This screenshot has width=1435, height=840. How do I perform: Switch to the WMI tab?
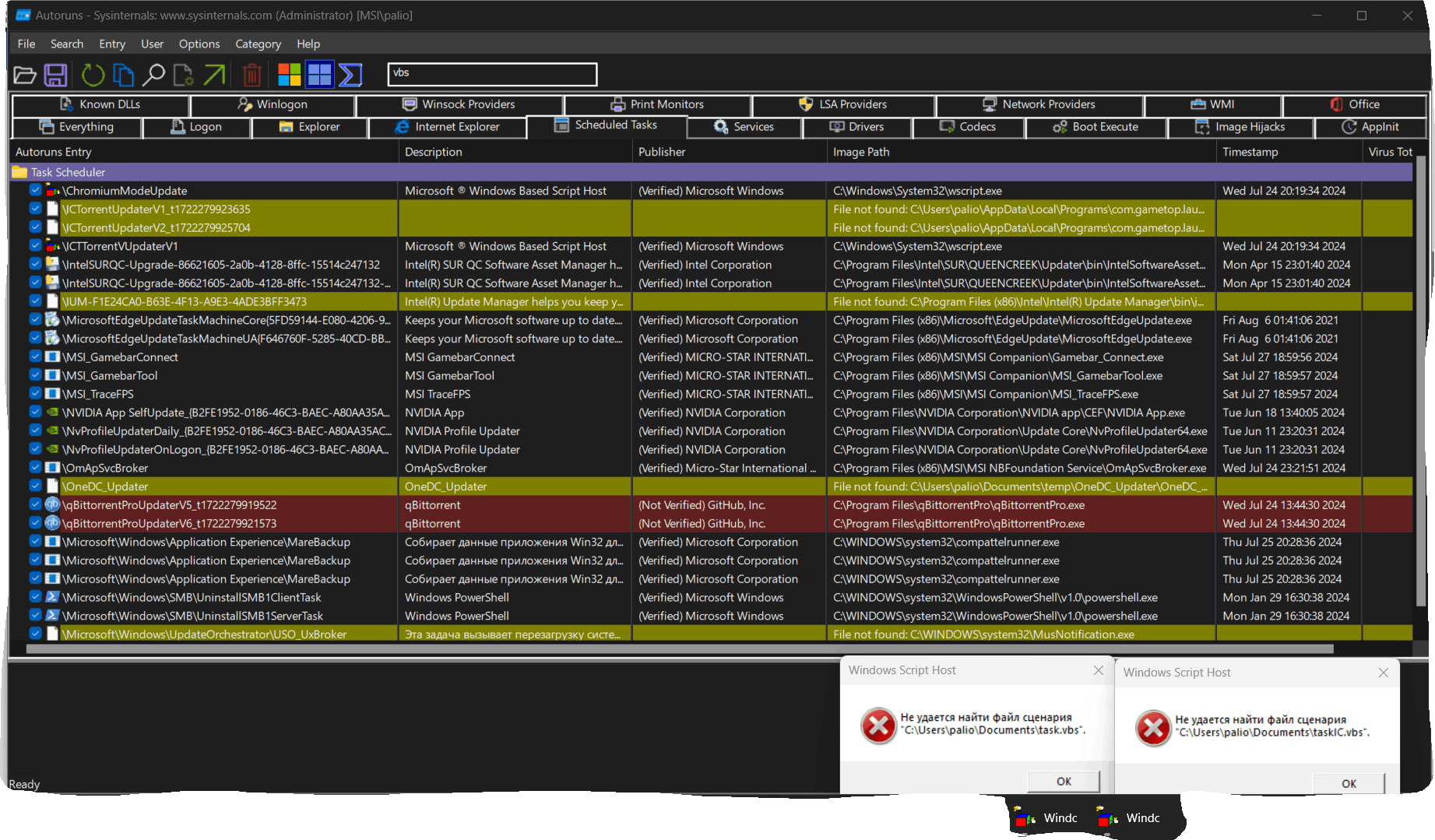pos(1212,104)
